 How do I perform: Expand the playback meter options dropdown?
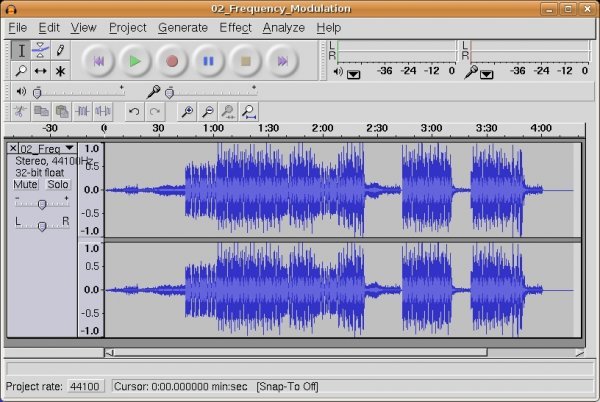point(353,73)
